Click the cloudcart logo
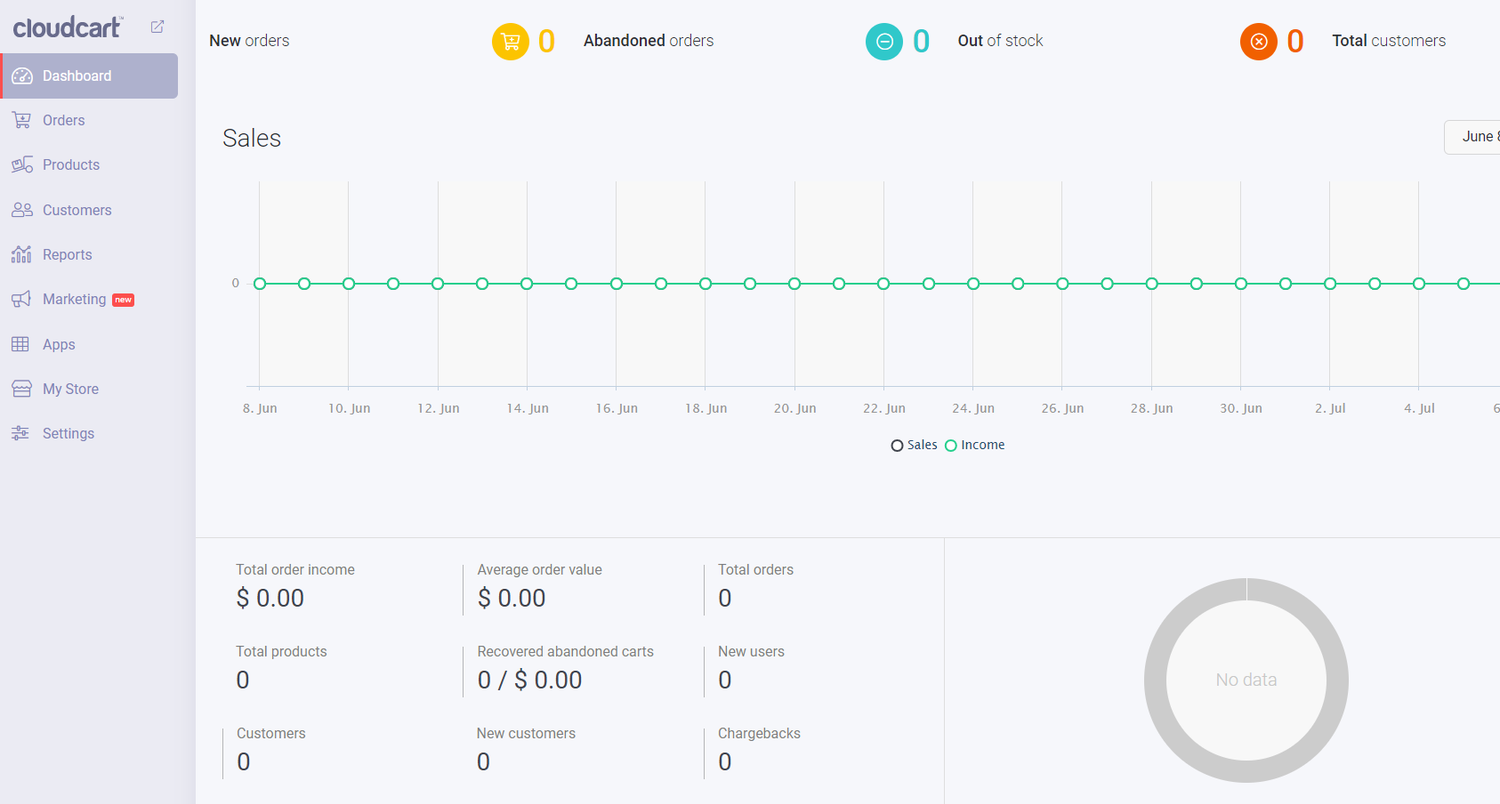Image resolution: width=1500 pixels, height=804 pixels. (68, 27)
